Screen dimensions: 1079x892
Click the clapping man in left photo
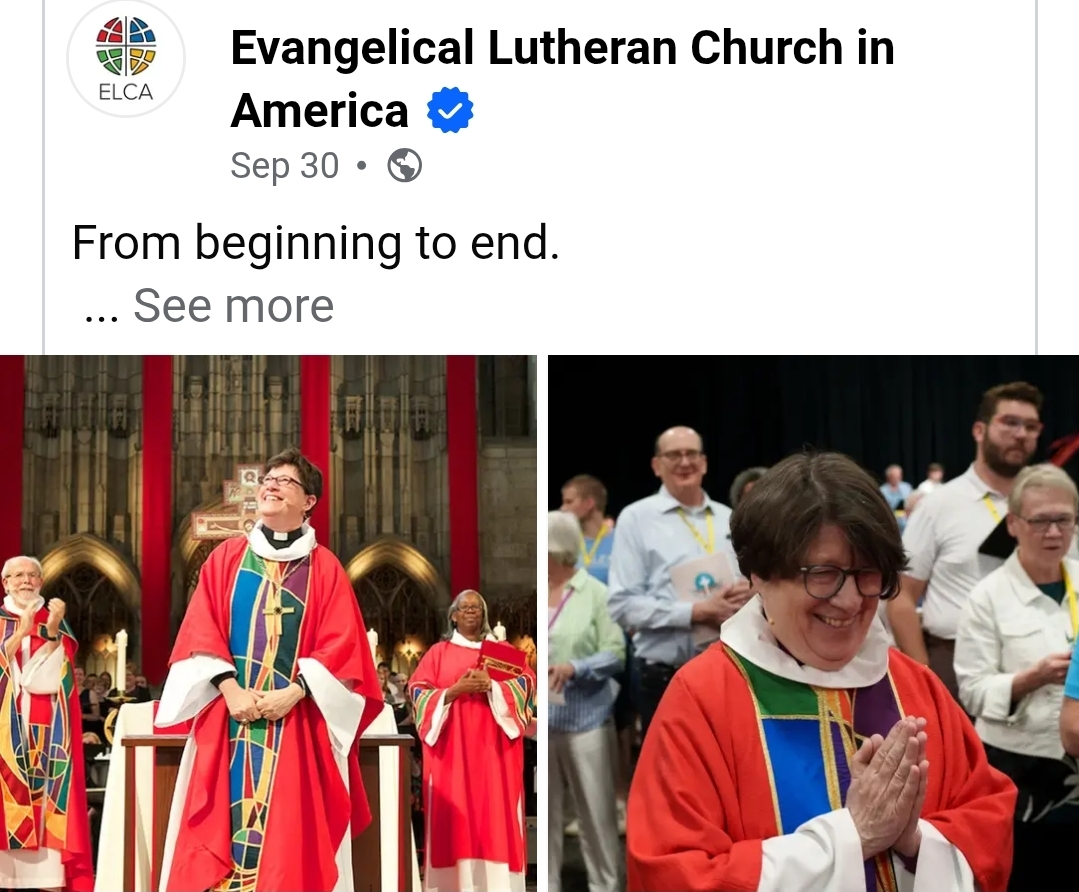point(36,716)
